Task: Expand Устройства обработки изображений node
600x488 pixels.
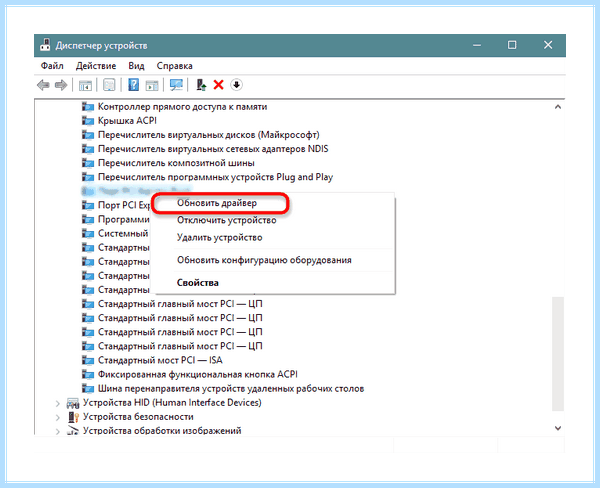Action: [x=57, y=431]
